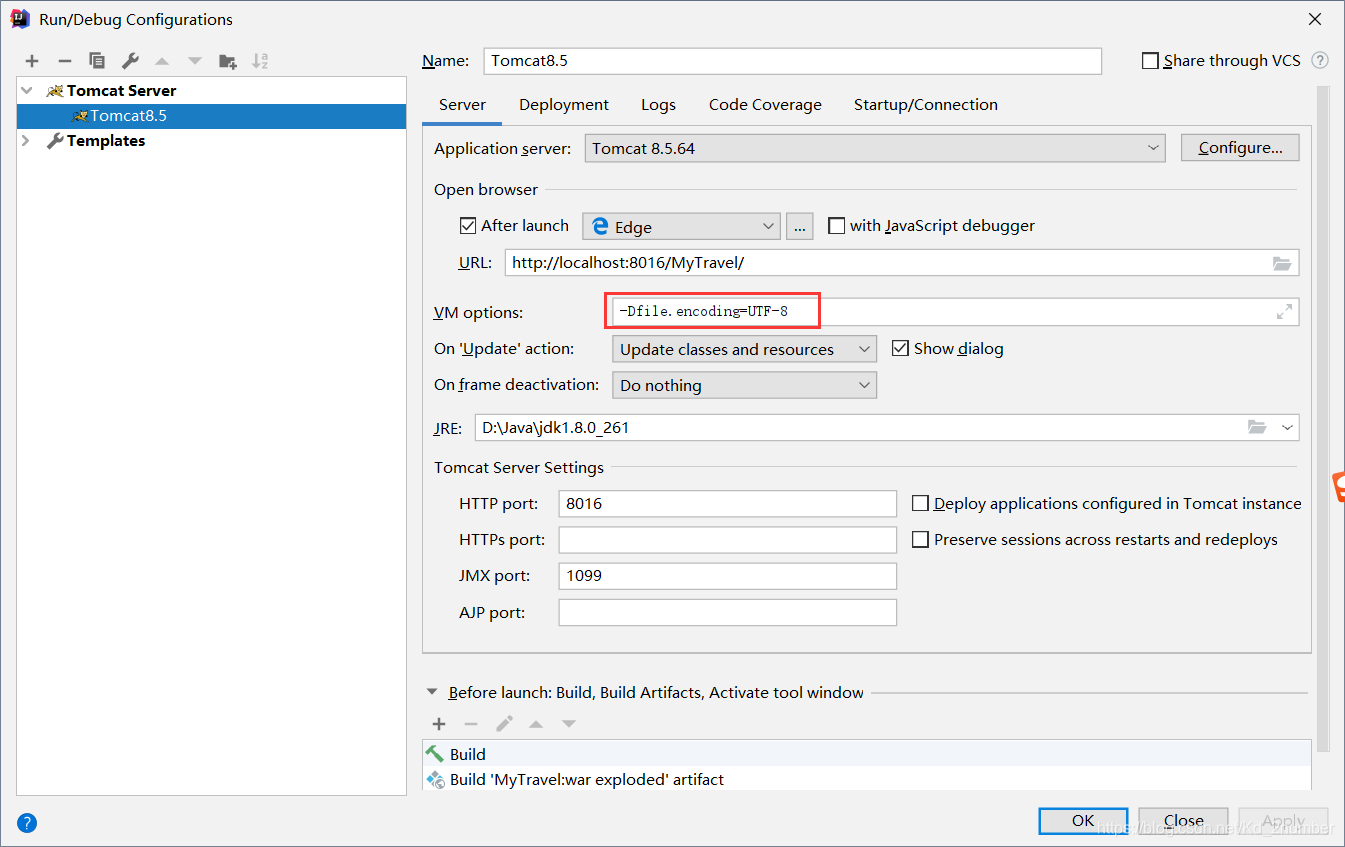Close the Run/Debug Configurations window
This screenshot has height=847, width=1345.
tap(1315, 18)
